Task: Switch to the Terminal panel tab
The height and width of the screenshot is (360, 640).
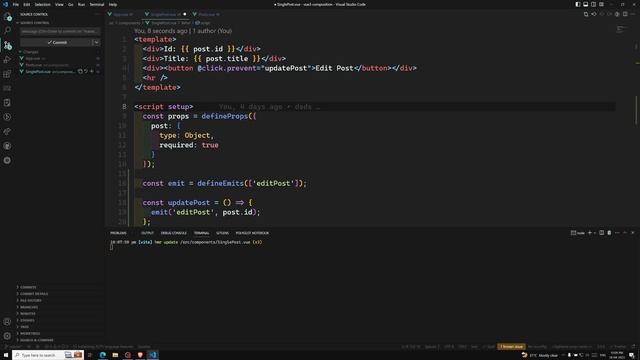Action: (x=201, y=233)
